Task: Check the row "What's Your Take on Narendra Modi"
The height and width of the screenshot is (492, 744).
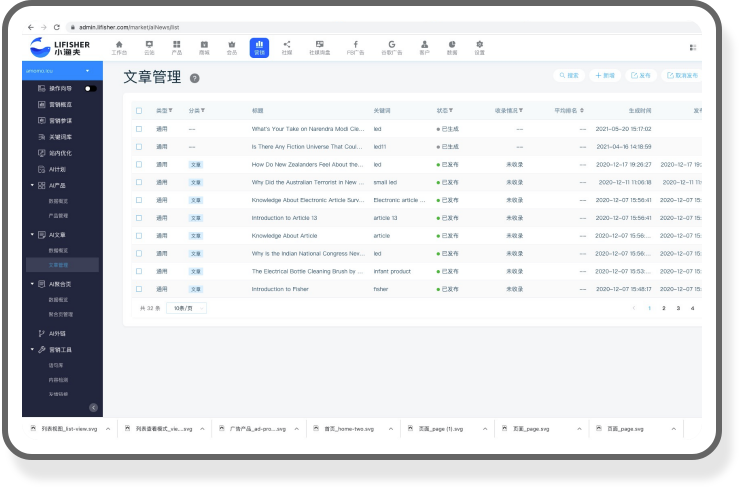Action: 139,129
